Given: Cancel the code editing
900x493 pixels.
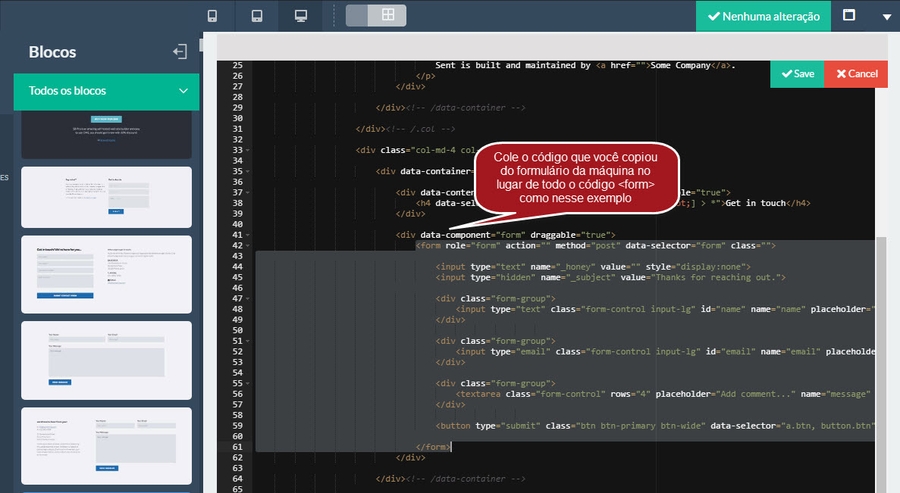Looking at the screenshot, I should (856, 74).
